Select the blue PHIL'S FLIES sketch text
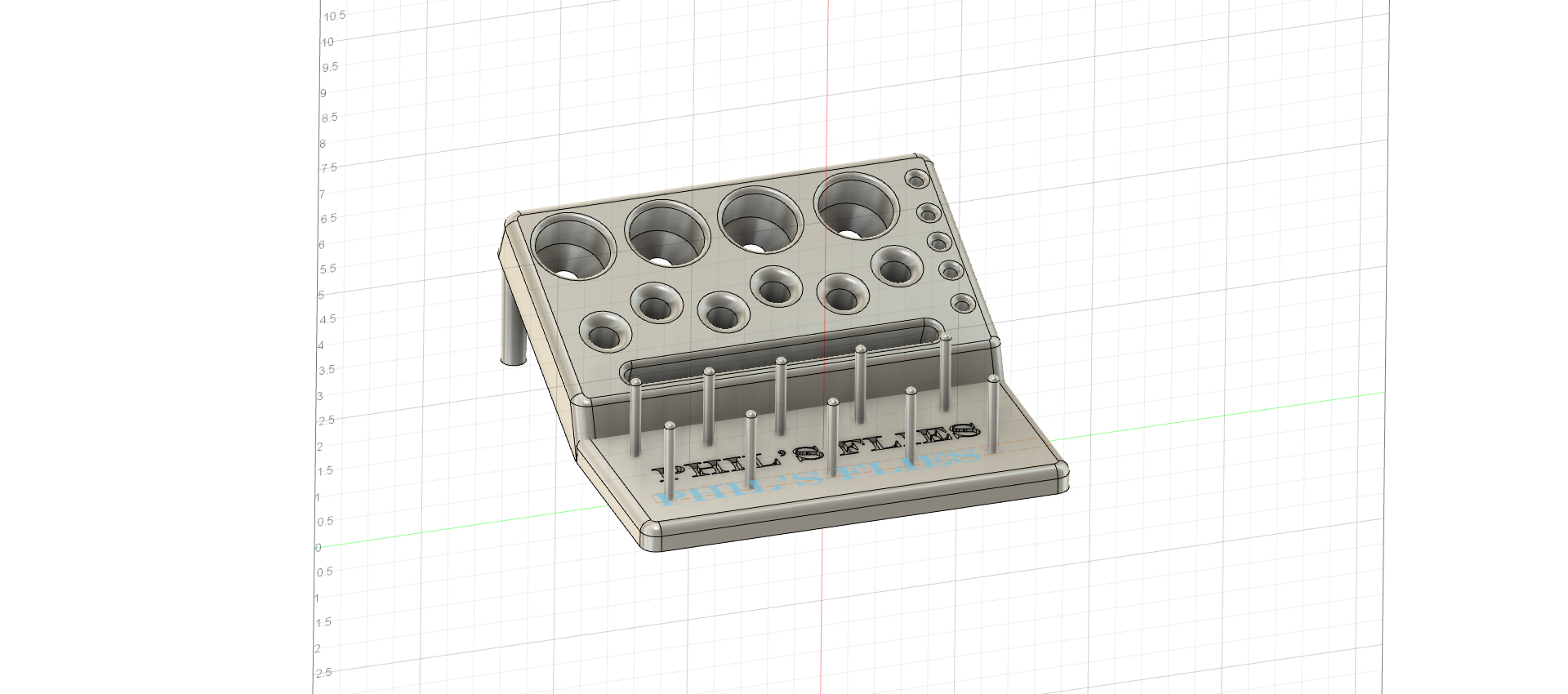 coord(815,476)
